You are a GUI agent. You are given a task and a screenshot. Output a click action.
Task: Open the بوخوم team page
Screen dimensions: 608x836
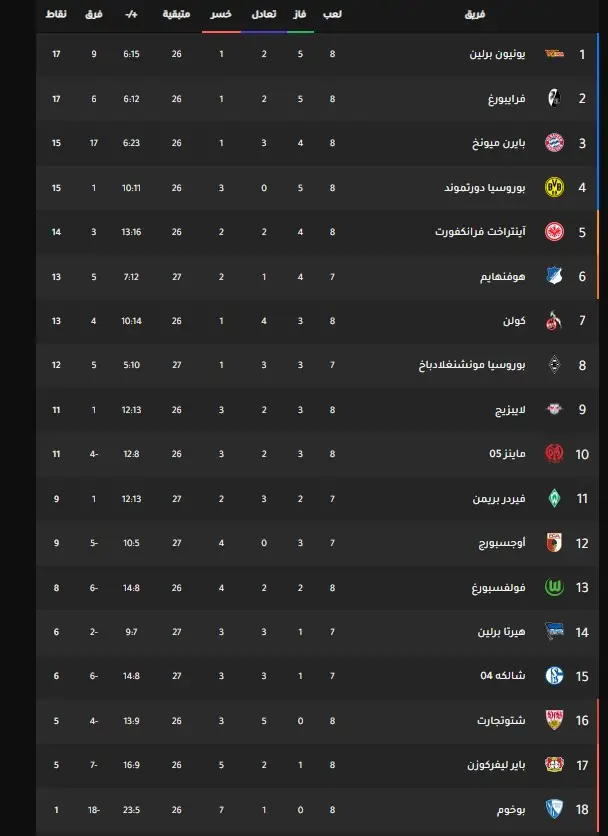511,809
